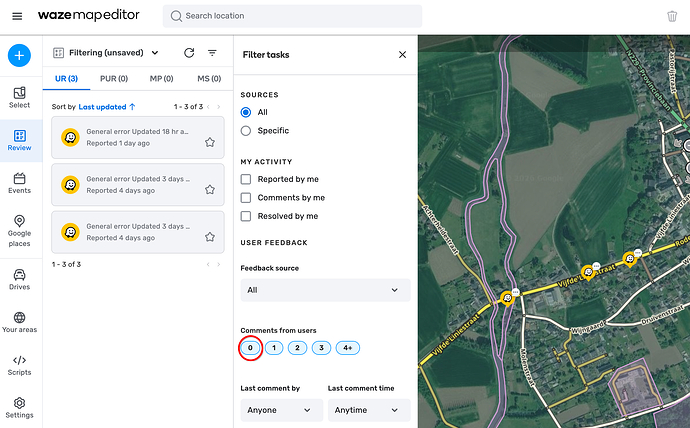This screenshot has width=690, height=428.
Task: Toggle the 2 comments chip
Action: click(x=297, y=348)
